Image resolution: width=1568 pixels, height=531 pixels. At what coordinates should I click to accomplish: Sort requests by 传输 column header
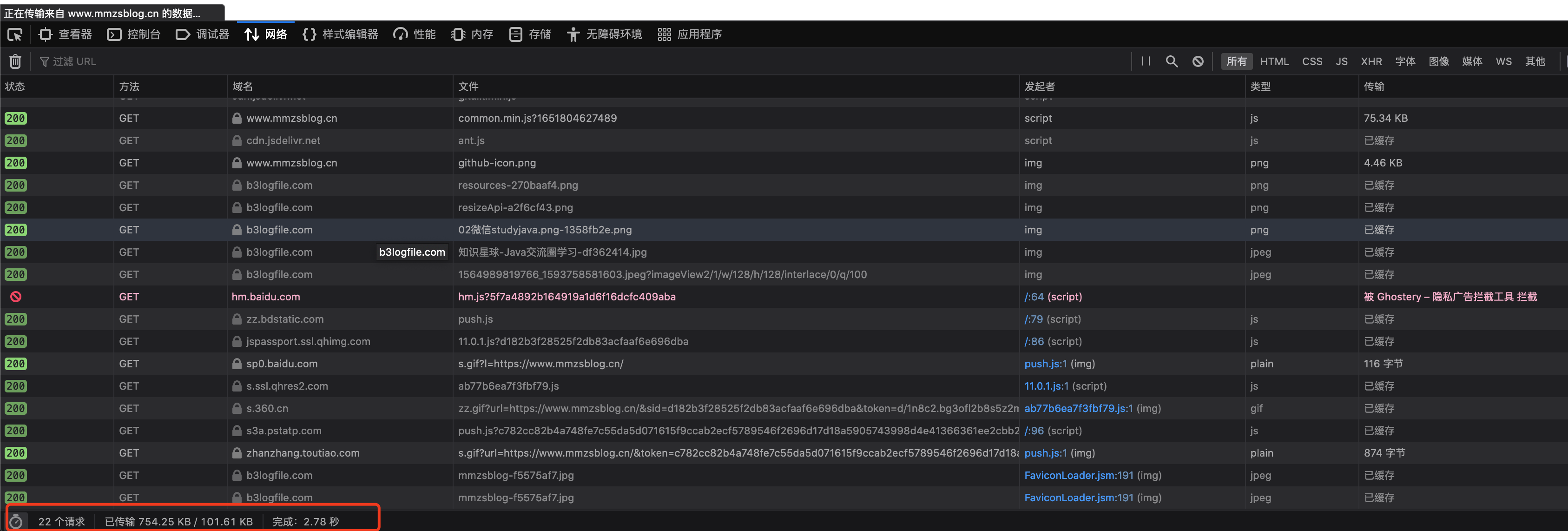[x=1373, y=86]
